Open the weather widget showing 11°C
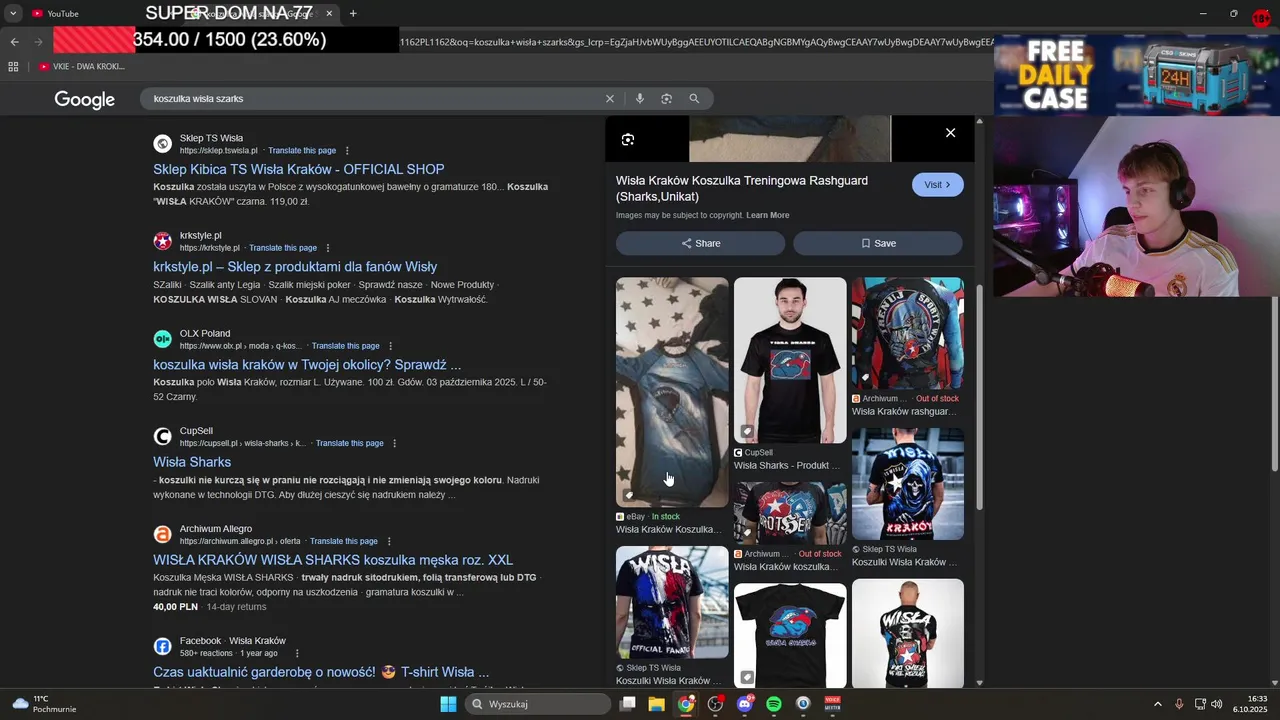Viewport: 1280px width, 720px height. (45, 704)
